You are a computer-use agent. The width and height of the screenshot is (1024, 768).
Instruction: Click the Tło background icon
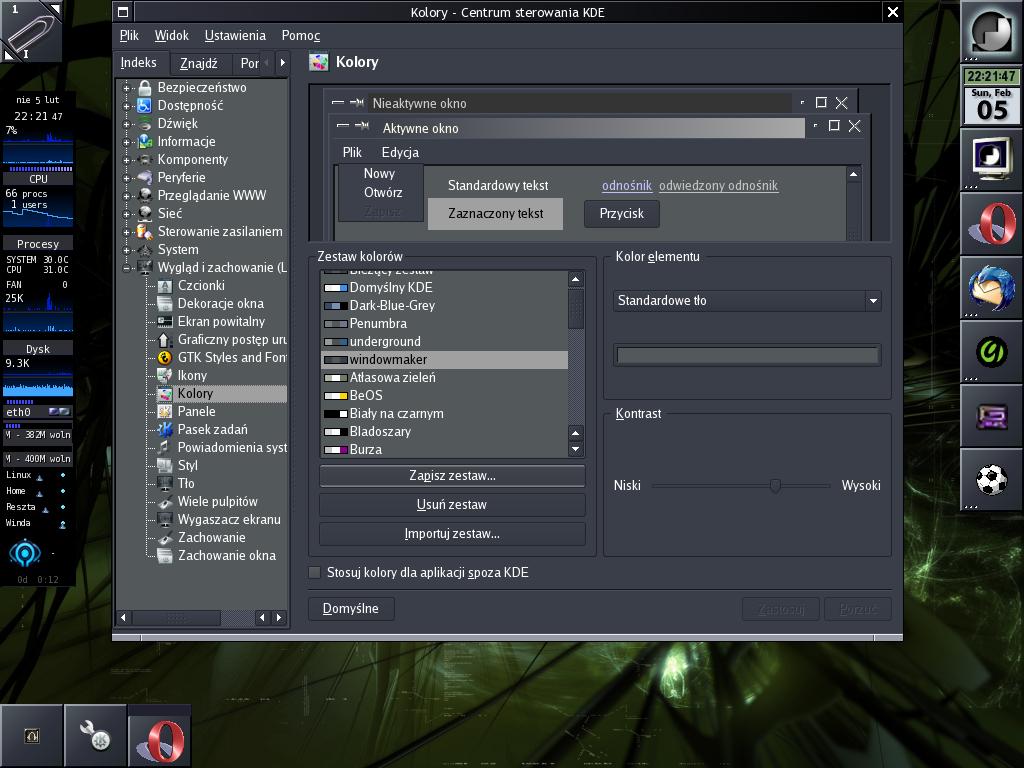pos(165,483)
